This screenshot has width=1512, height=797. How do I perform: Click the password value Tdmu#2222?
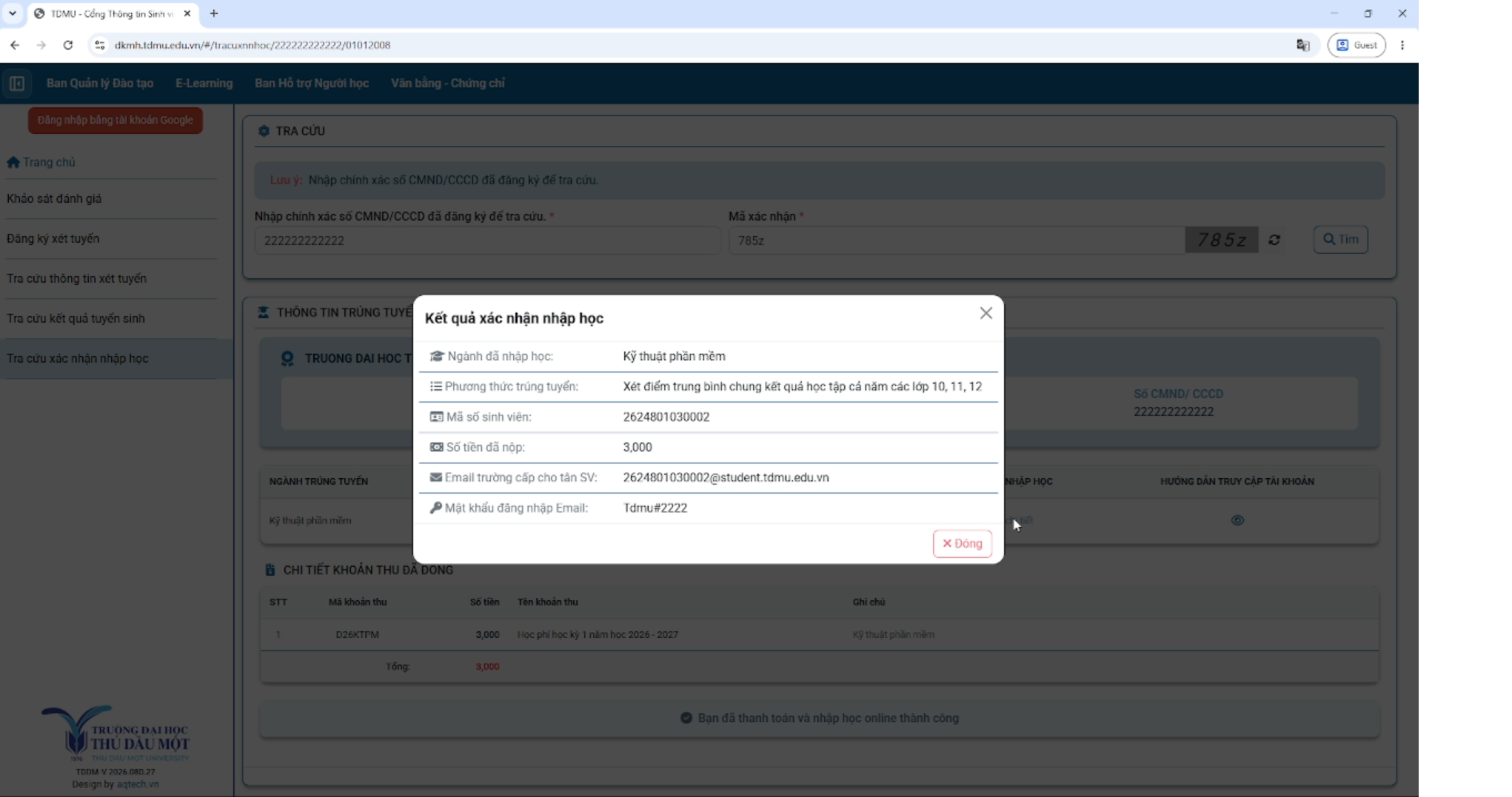point(655,508)
